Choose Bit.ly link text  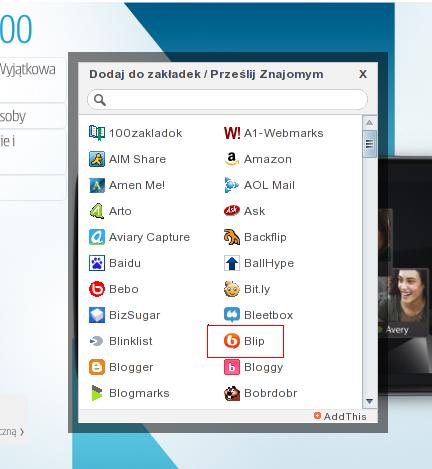[x=257, y=289]
